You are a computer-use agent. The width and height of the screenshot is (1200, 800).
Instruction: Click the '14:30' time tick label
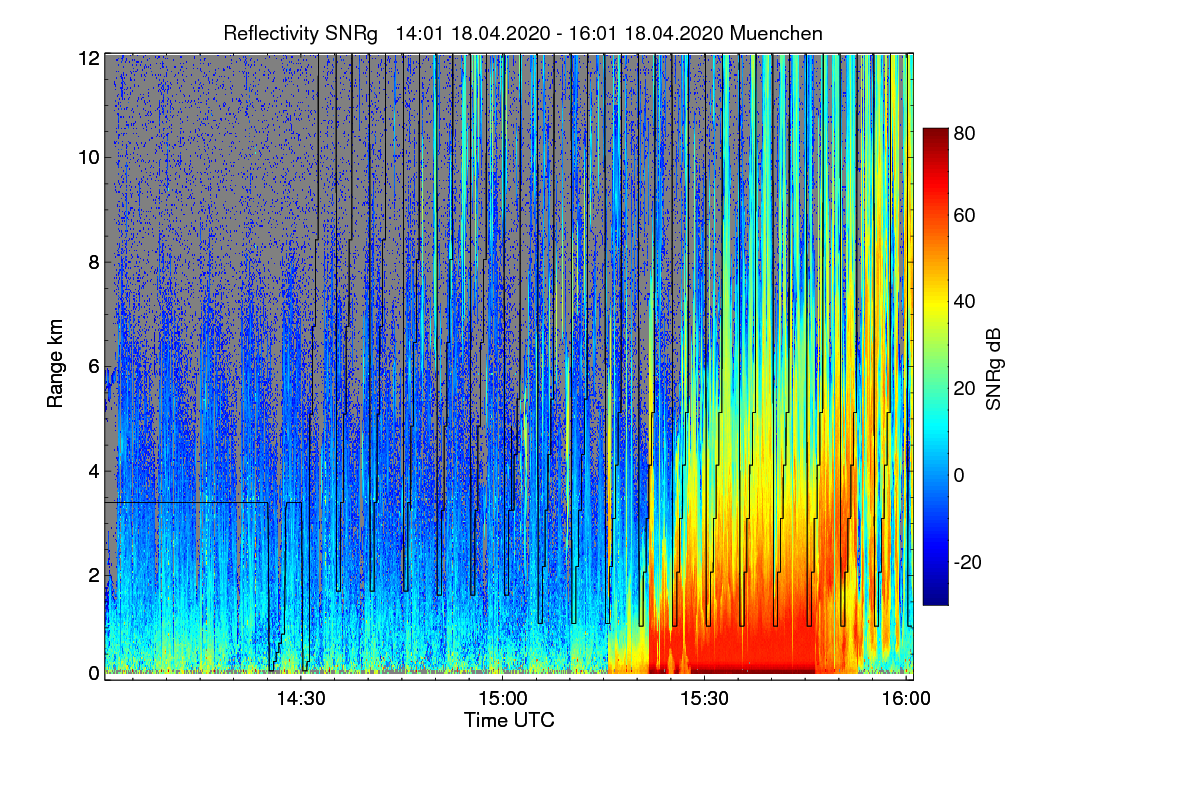click(301, 698)
